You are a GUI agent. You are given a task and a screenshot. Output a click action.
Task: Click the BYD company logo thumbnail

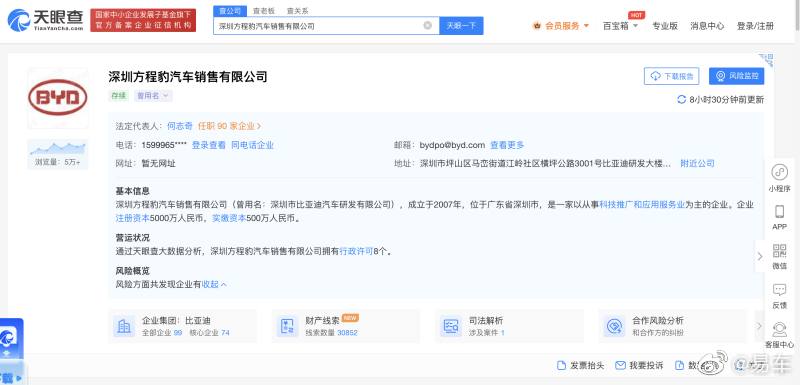[58, 98]
